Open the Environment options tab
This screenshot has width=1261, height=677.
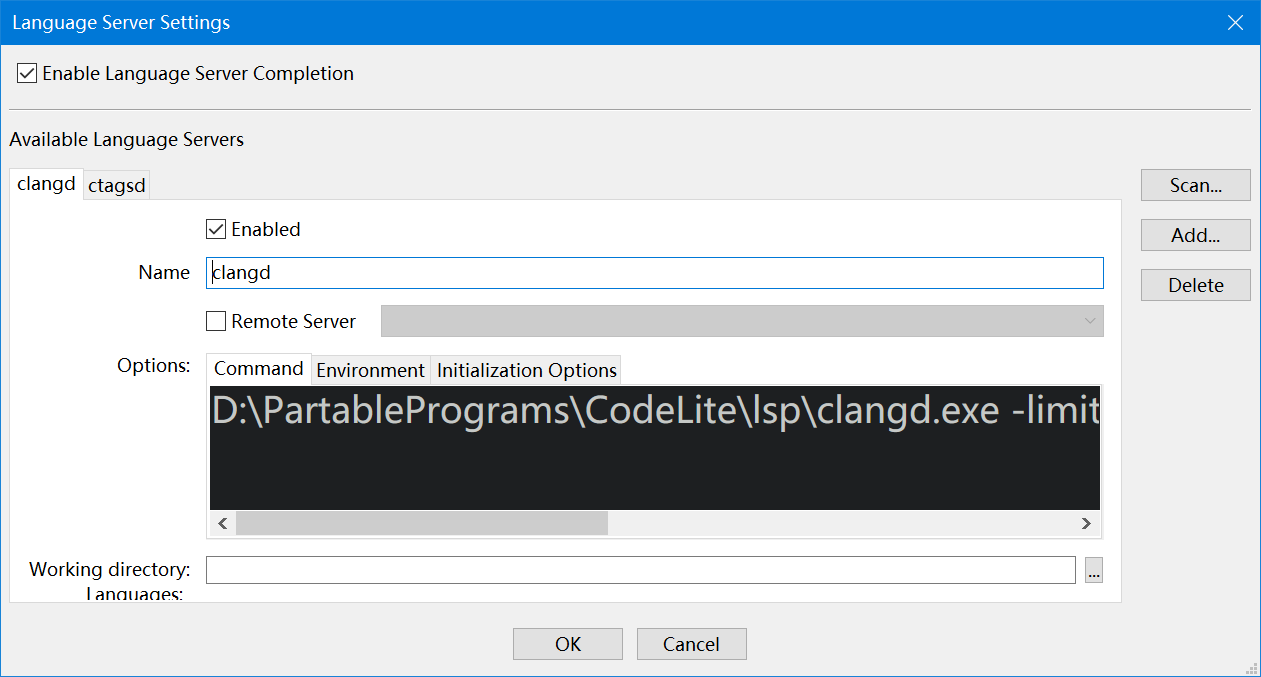click(370, 370)
